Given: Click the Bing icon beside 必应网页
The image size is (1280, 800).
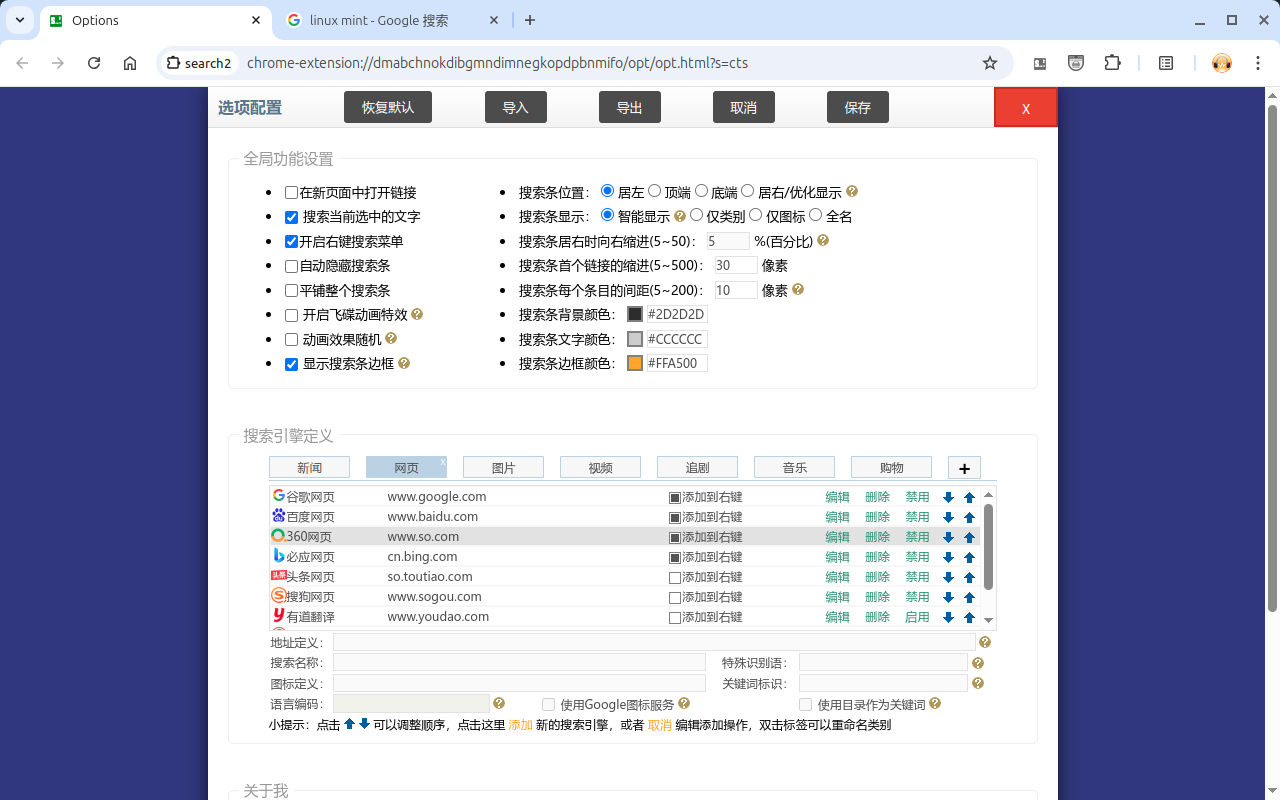Looking at the screenshot, I should pos(278,555).
